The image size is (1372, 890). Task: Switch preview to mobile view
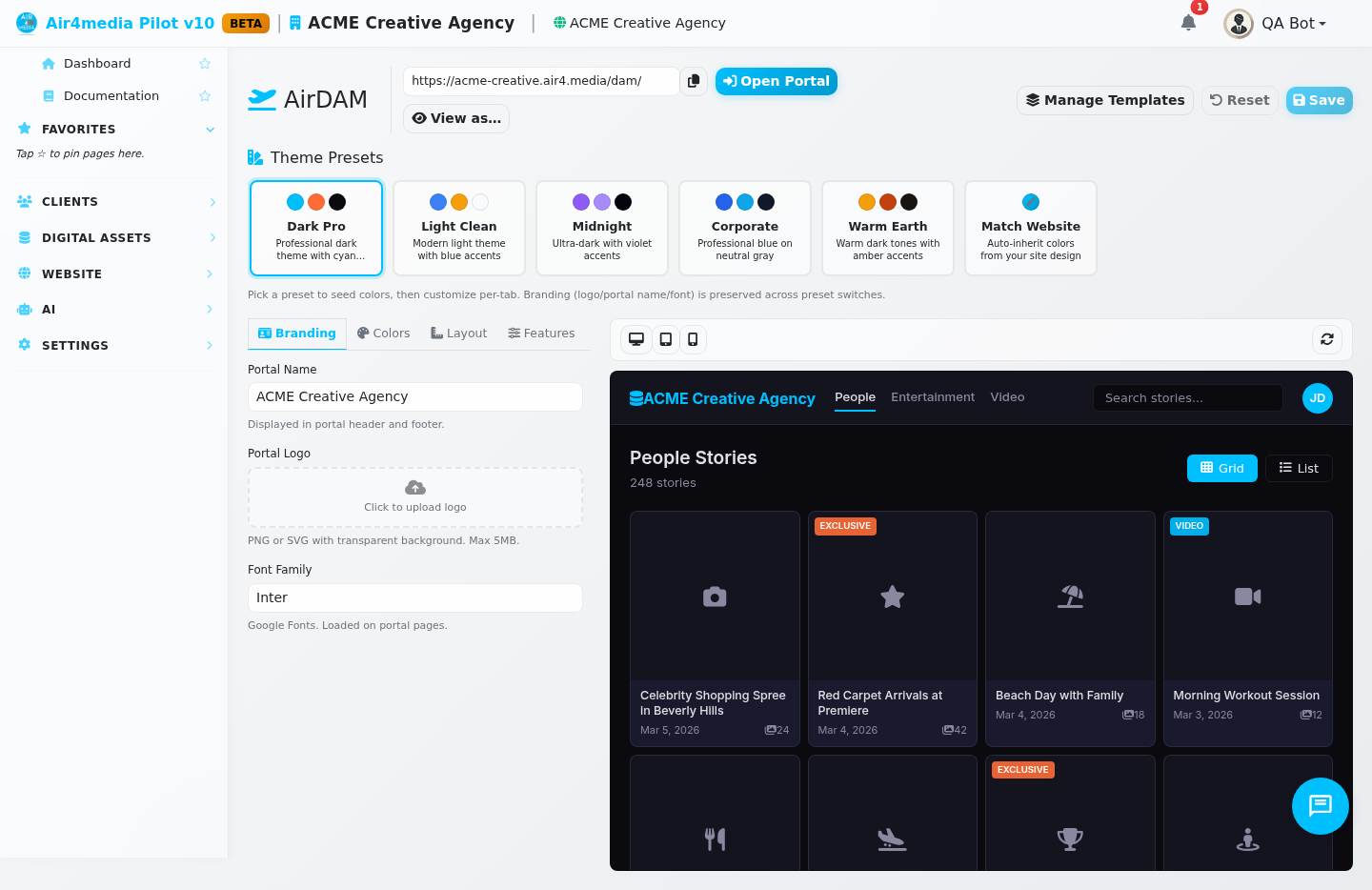point(693,339)
